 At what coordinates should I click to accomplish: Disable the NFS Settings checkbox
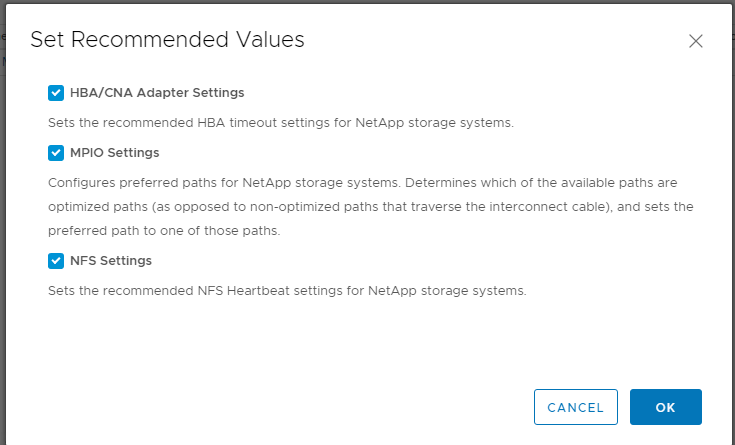click(x=56, y=261)
